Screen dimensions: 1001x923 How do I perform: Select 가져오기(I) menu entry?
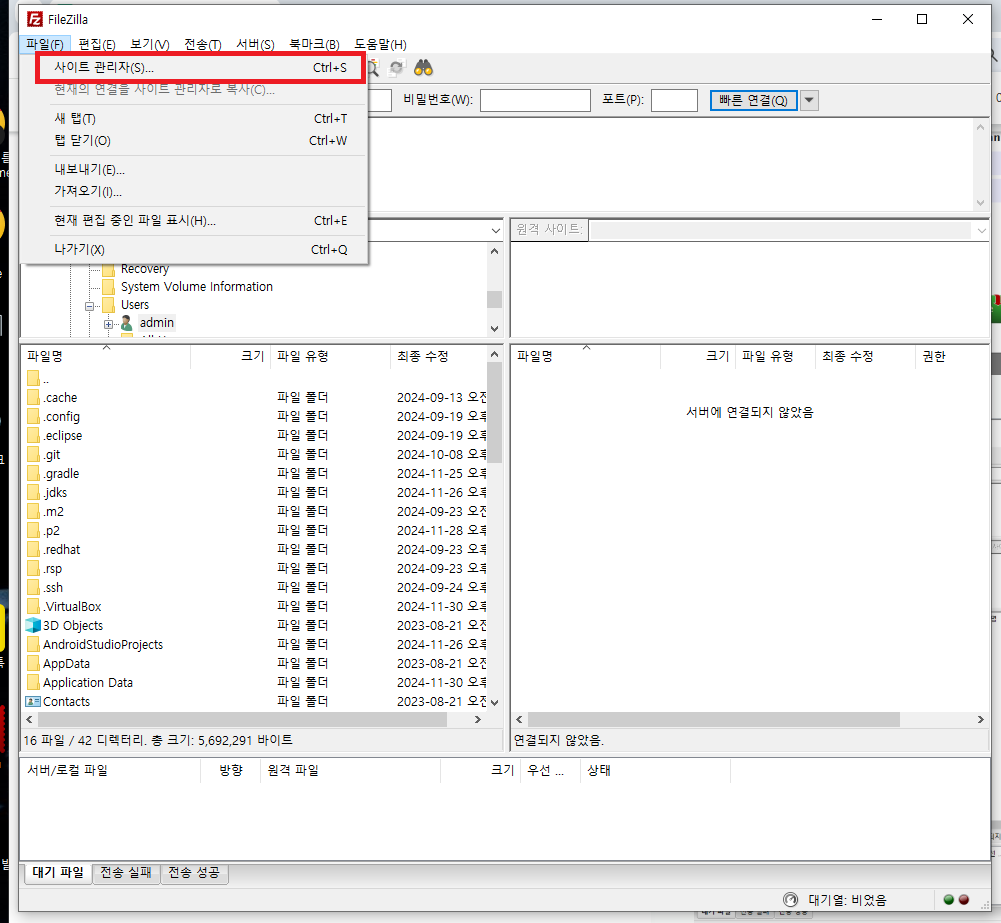click(x=200, y=191)
